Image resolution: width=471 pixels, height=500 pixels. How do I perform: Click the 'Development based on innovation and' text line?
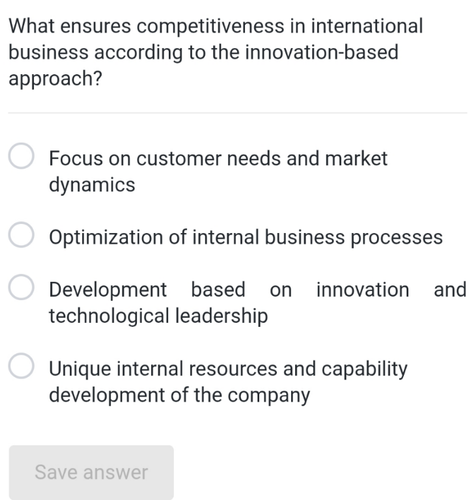point(258,290)
